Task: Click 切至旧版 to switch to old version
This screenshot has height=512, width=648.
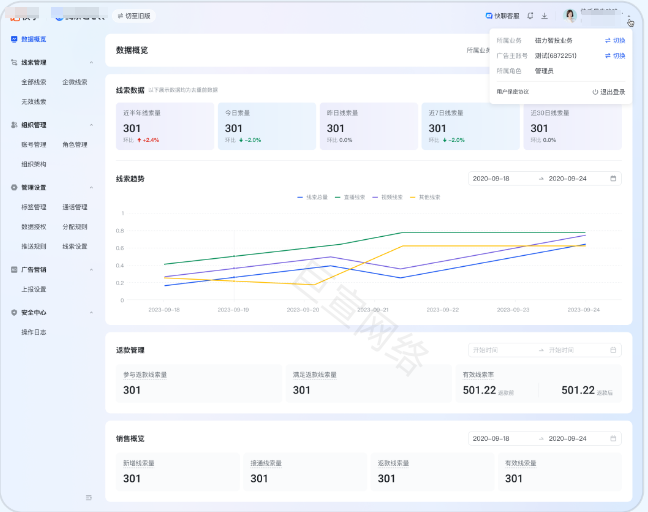Action: click(x=134, y=16)
